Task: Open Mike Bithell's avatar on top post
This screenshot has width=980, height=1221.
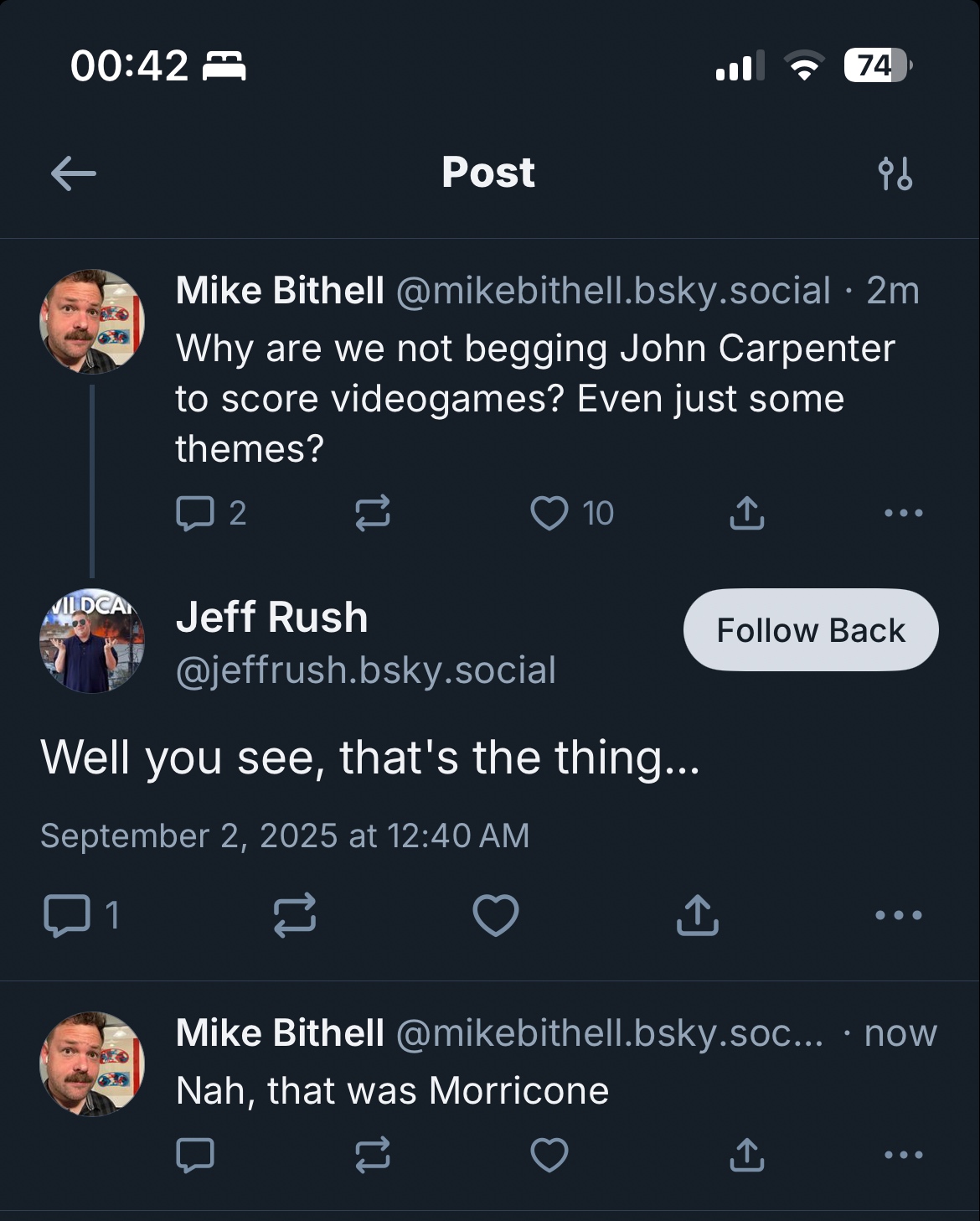Action: [92, 321]
